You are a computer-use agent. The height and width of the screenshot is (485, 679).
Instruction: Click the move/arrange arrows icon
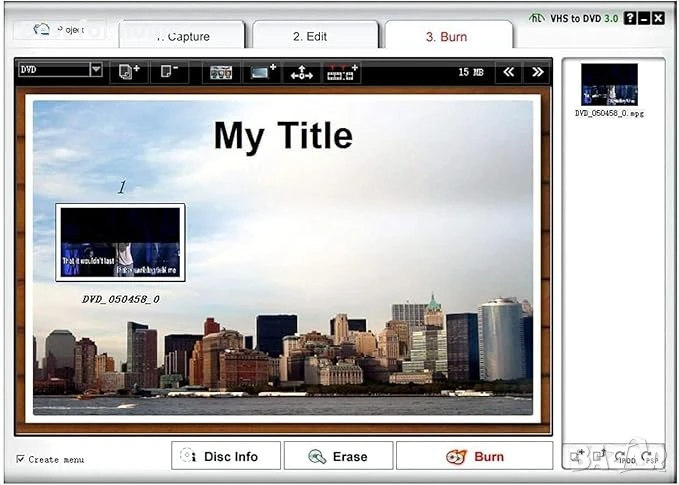coord(302,73)
